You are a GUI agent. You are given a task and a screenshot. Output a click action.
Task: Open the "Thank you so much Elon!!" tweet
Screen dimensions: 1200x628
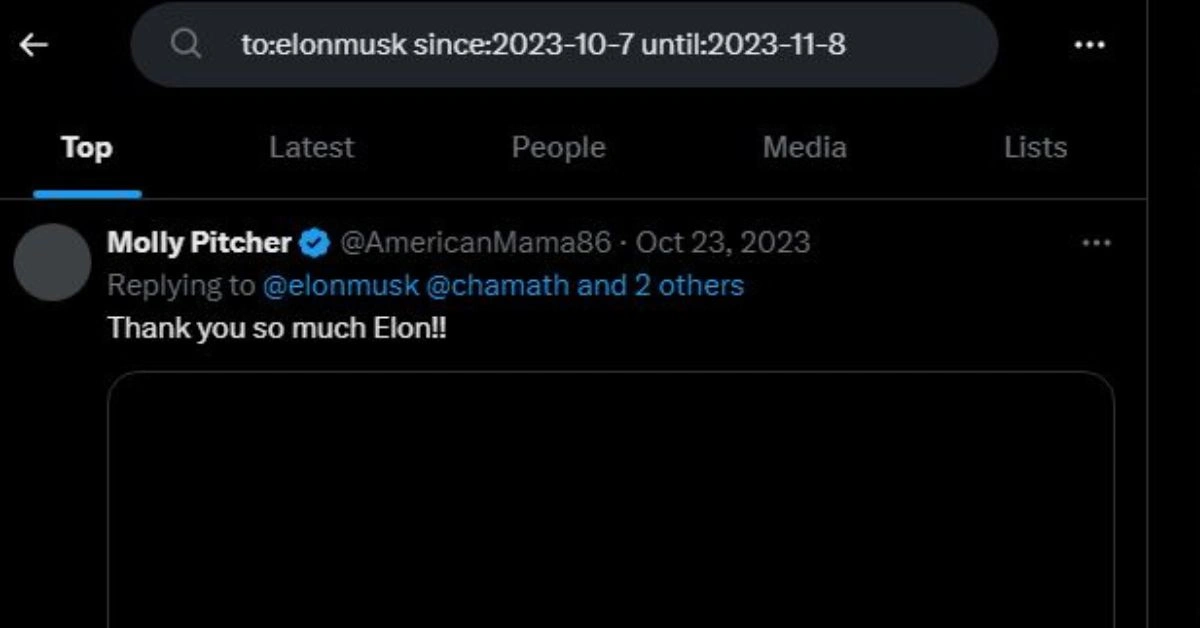277,327
